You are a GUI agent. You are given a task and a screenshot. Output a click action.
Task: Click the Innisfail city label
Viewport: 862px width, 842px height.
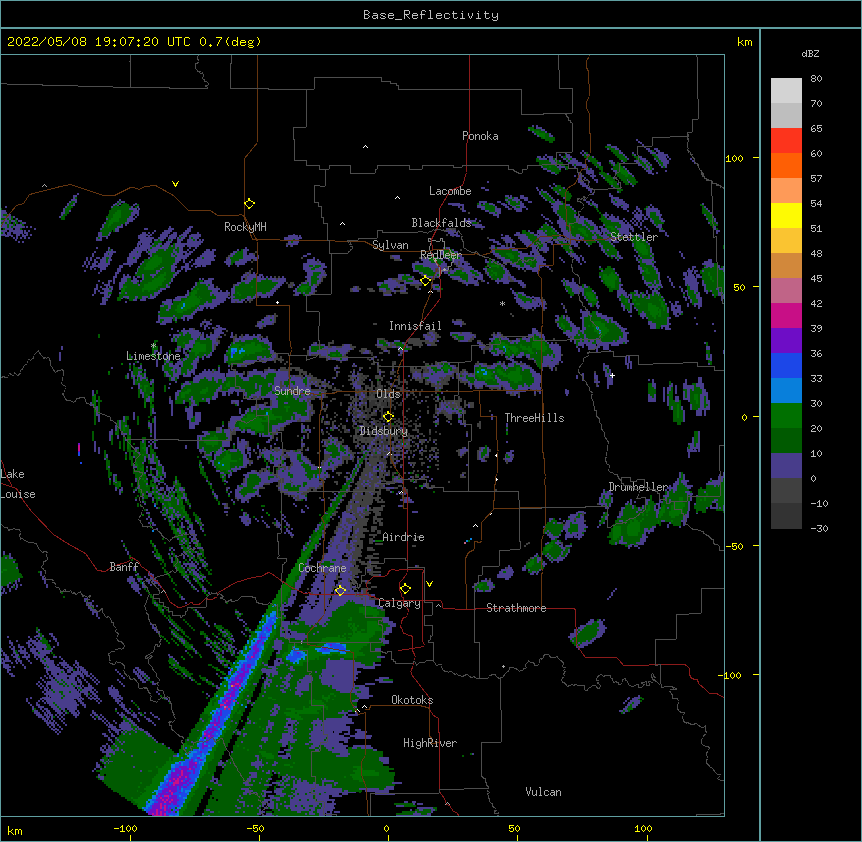pyautogui.click(x=415, y=326)
